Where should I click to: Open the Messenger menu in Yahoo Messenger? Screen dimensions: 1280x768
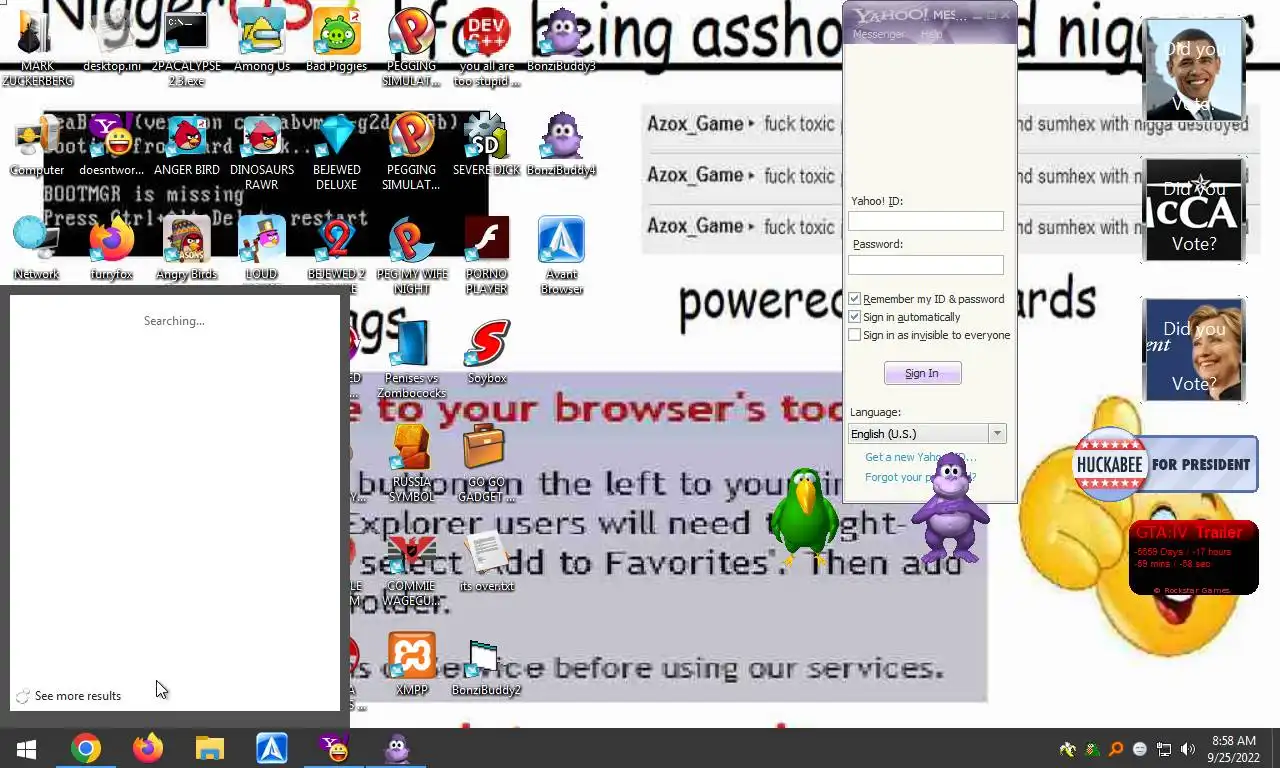click(878, 35)
